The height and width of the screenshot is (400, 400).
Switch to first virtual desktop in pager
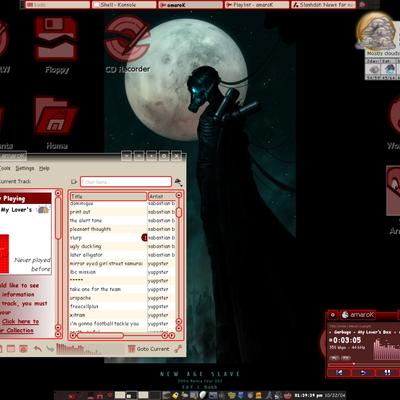click(120, 395)
